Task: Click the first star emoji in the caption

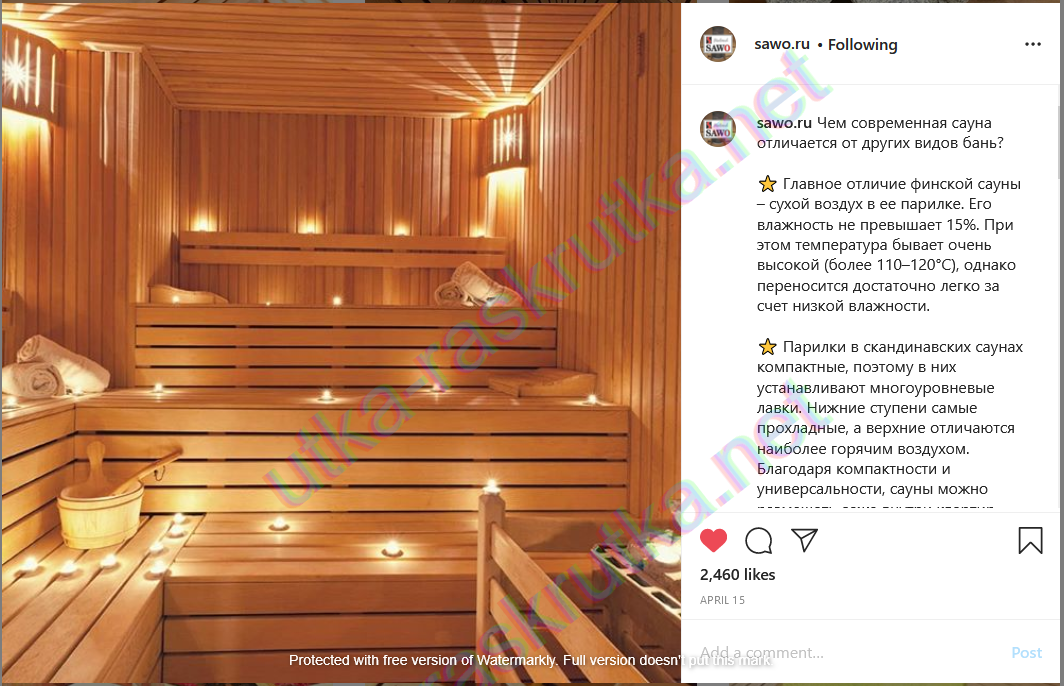Action: click(767, 184)
